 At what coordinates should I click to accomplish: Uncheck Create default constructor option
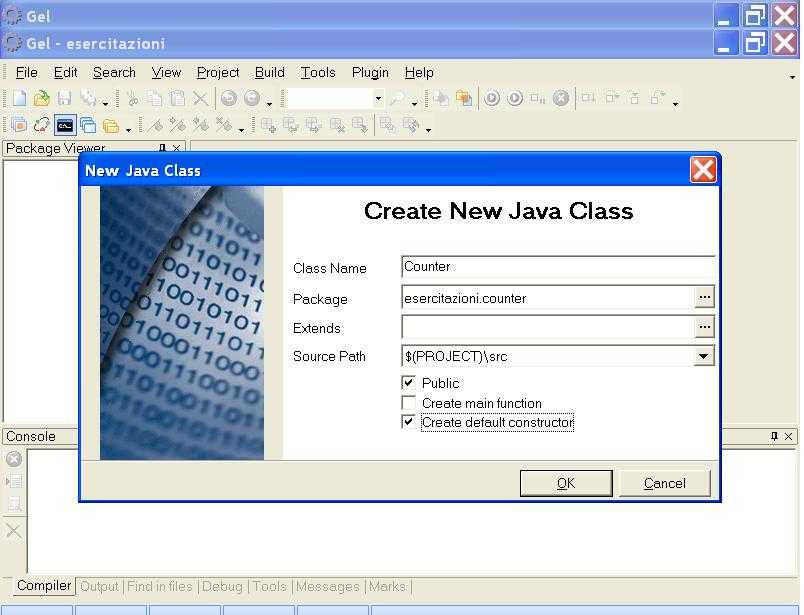click(408, 422)
